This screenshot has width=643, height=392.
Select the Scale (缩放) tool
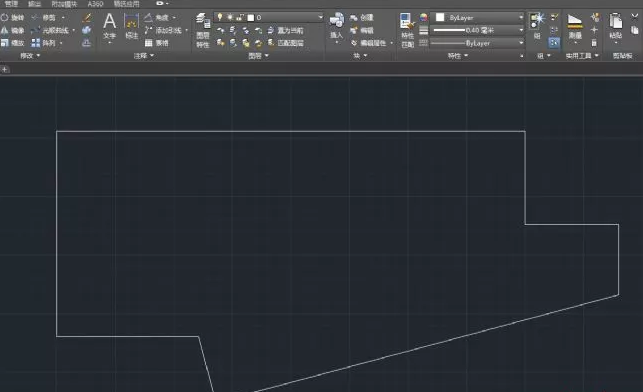point(13,43)
